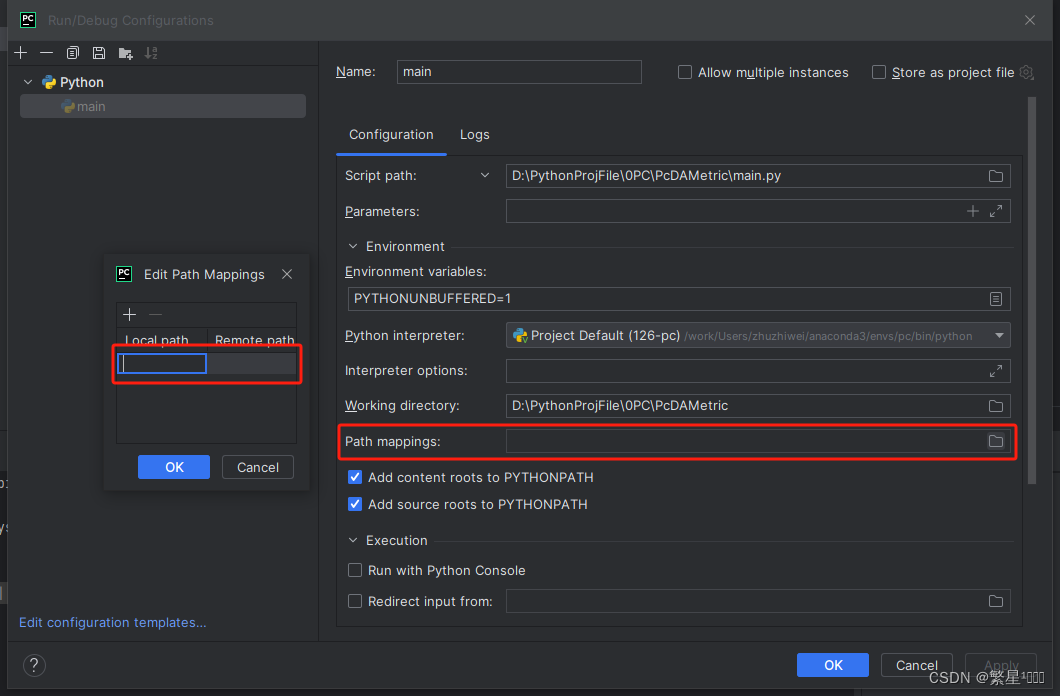Browse for working directory folder
Image resolution: width=1060 pixels, height=696 pixels.
996,406
